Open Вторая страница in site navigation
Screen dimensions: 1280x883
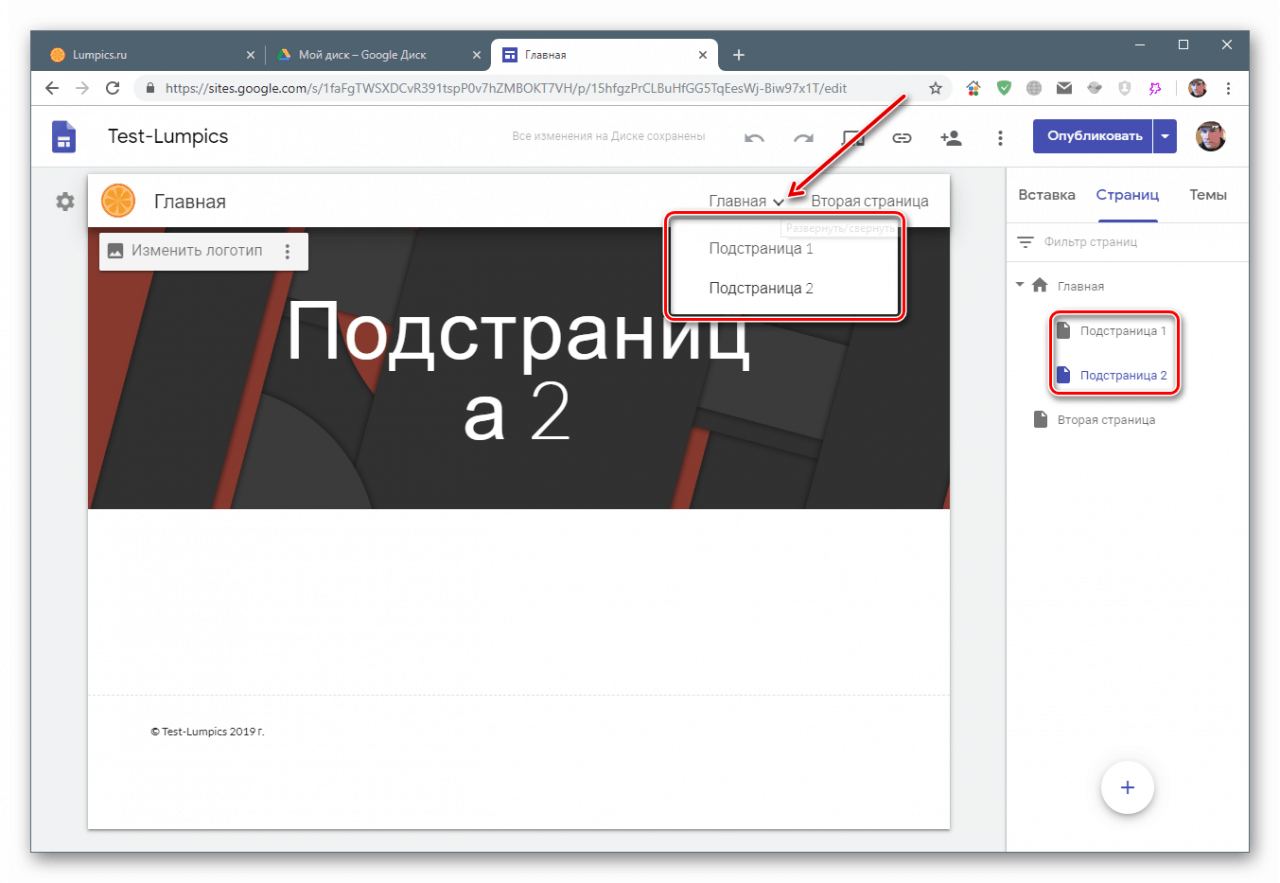pos(869,201)
